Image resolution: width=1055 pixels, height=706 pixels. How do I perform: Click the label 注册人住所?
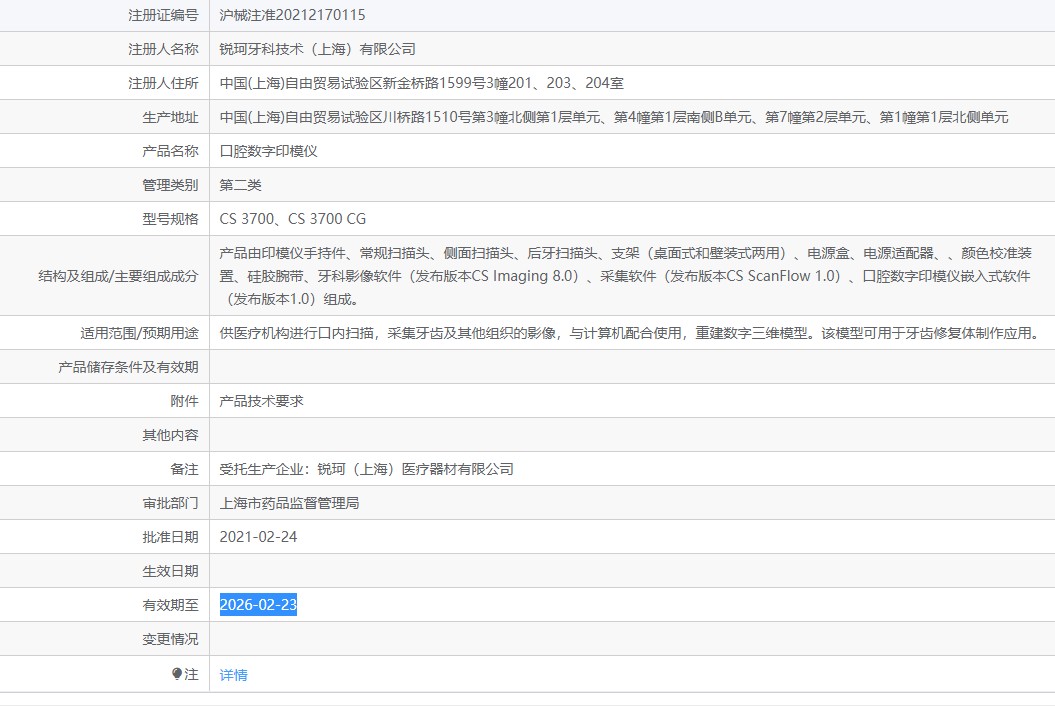[x=163, y=83]
